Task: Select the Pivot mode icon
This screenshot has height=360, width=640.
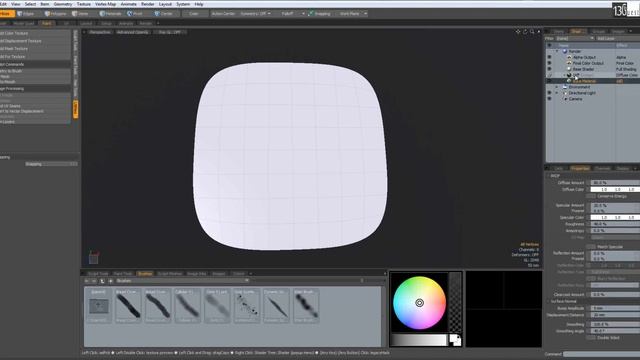Action: coord(130,13)
